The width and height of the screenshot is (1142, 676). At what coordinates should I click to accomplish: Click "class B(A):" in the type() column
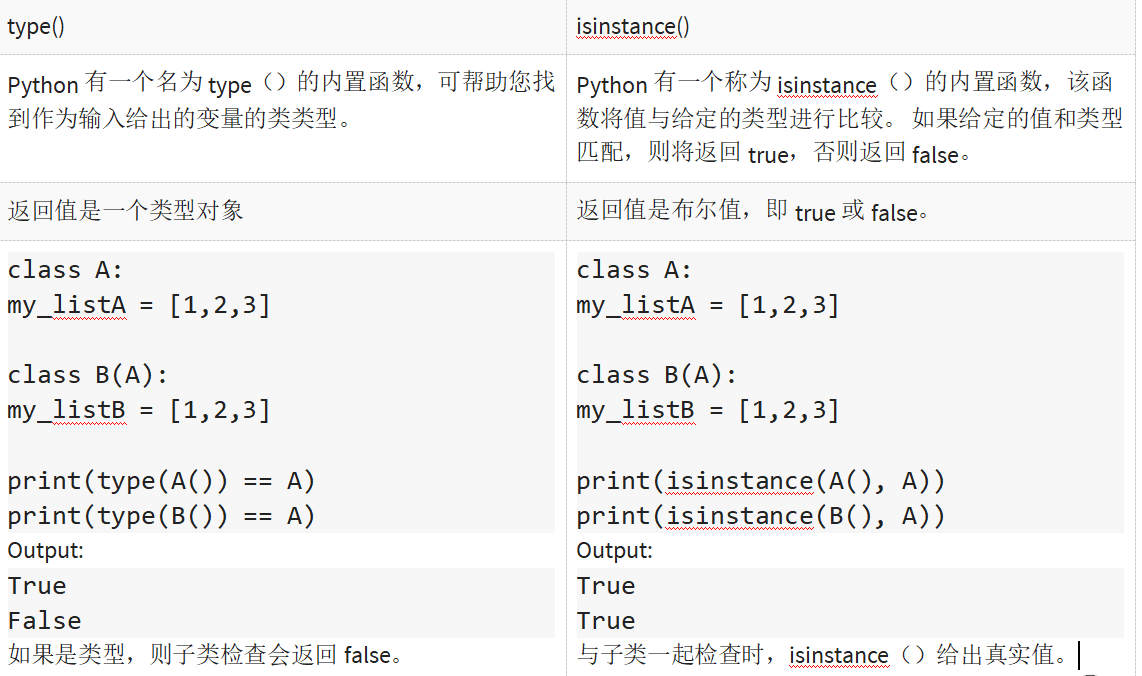pos(88,375)
